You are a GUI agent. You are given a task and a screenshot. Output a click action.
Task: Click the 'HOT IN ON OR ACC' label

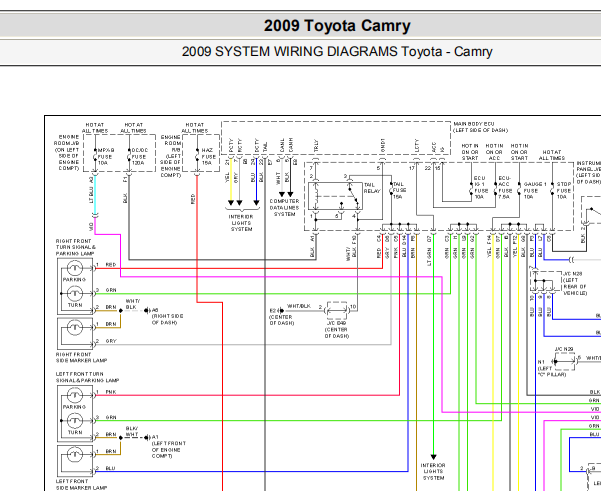[494, 152]
